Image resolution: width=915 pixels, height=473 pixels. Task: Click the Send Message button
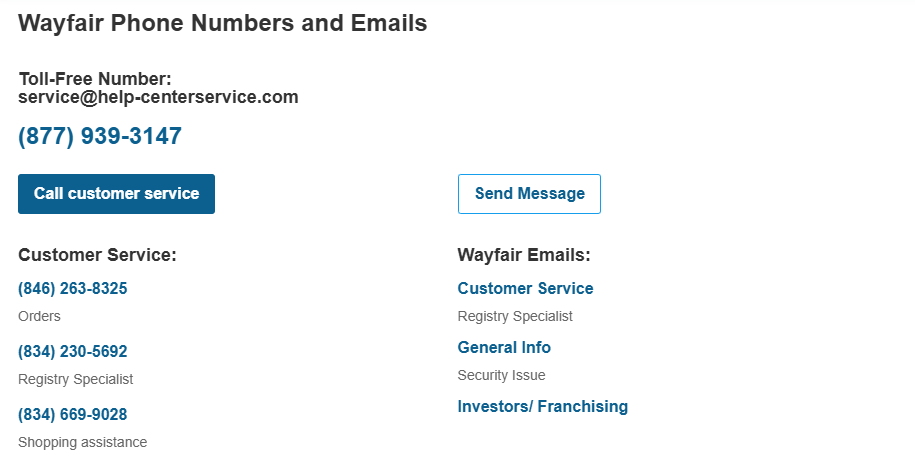click(529, 194)
